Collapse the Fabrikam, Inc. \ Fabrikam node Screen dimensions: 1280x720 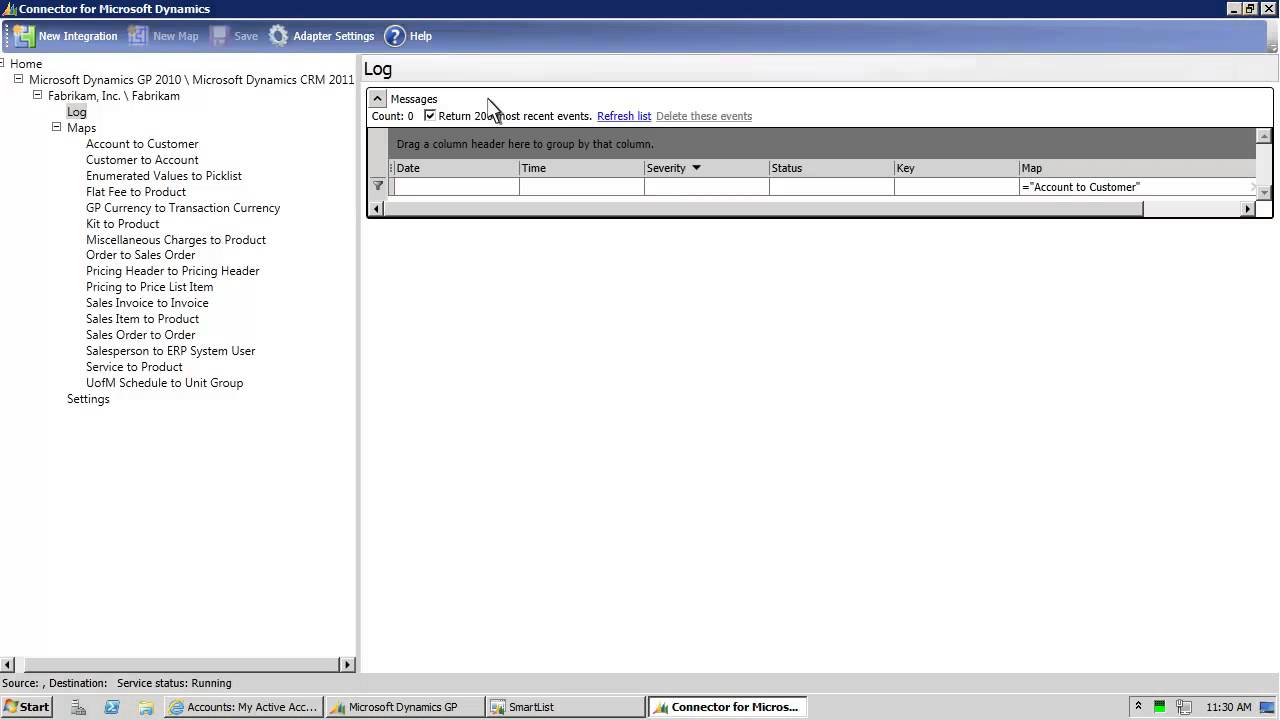[x=37, y=95]
